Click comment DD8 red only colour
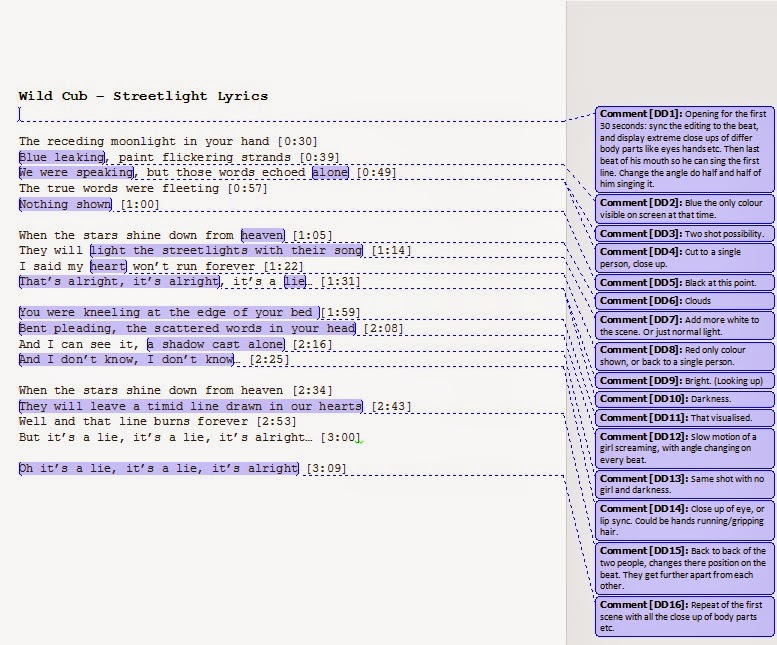Screen dimensions: 777x645 pyautogui.click(x=684, y=356)
